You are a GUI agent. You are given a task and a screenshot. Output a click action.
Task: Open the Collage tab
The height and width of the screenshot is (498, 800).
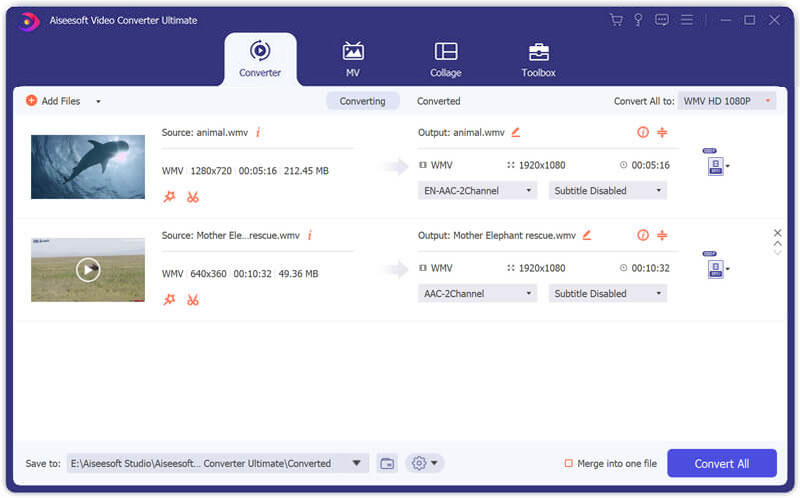(x=446, y=58)
